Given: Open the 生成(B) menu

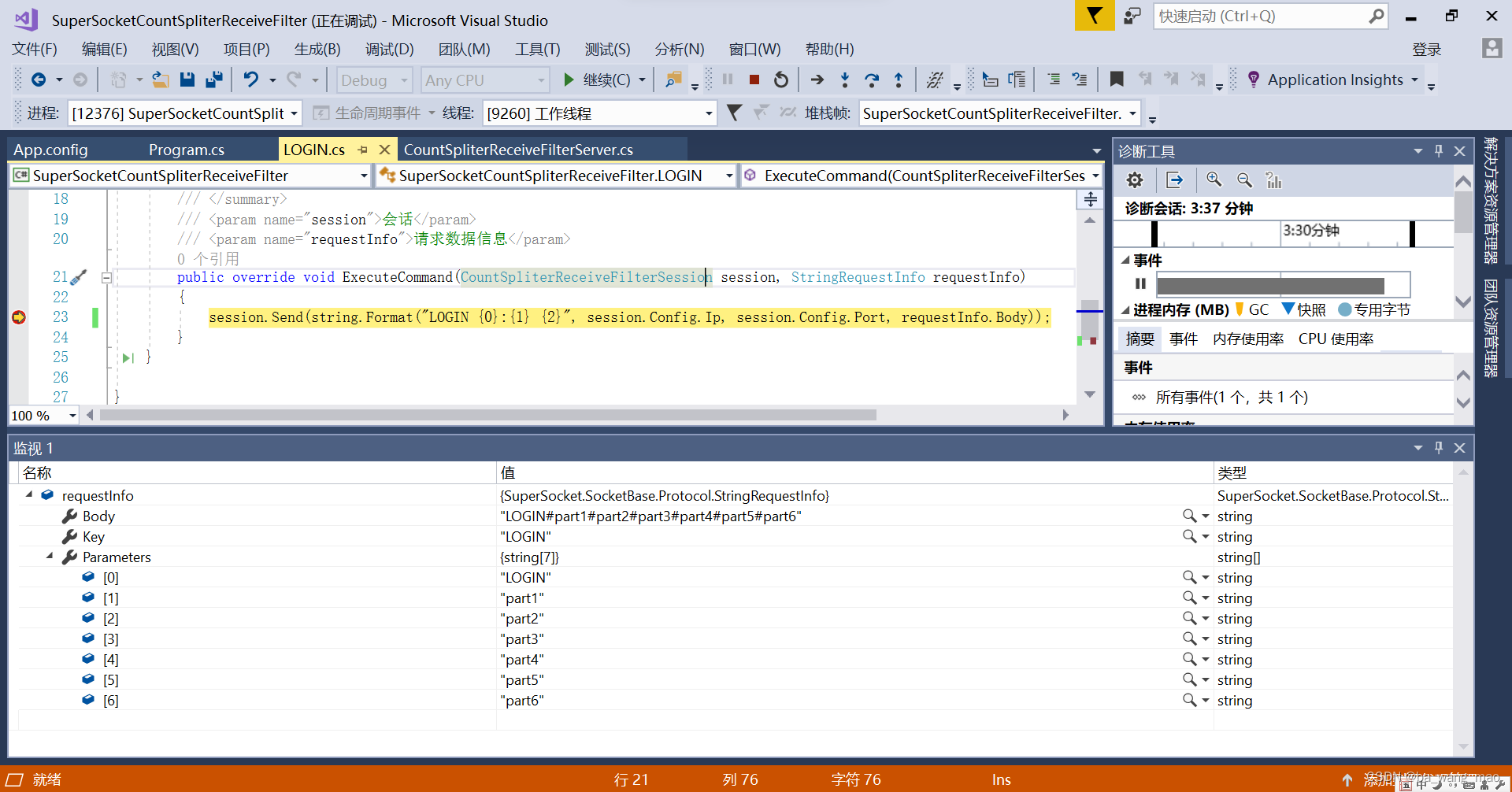Looking at the screenshot, I should point(317,49).
